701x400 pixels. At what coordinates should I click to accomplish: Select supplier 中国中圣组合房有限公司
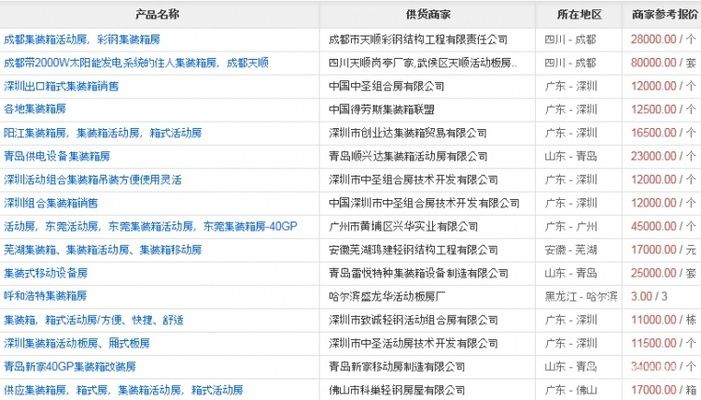coord(386,86)
